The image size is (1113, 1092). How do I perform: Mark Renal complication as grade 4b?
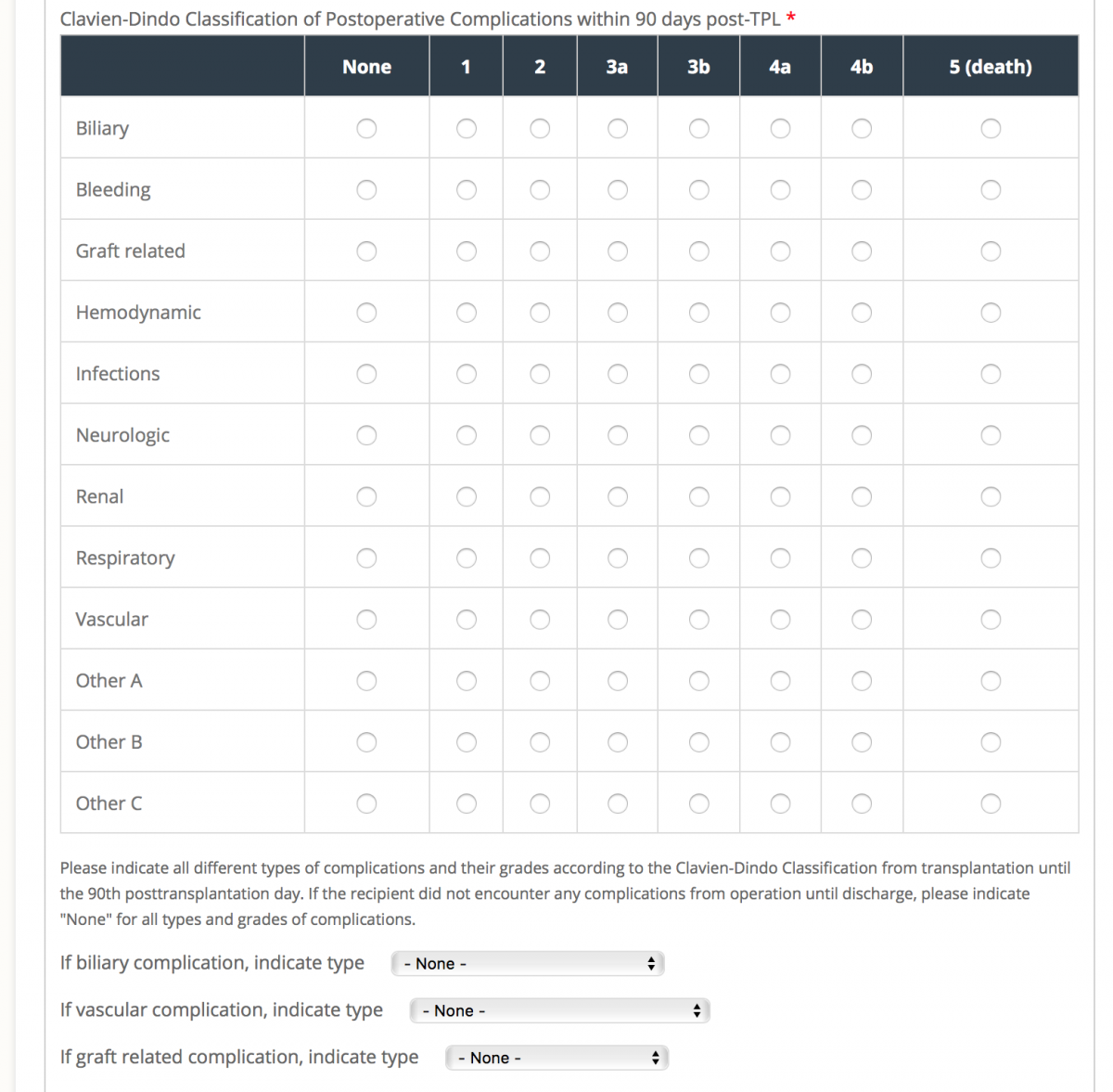[x=862, y=497]
